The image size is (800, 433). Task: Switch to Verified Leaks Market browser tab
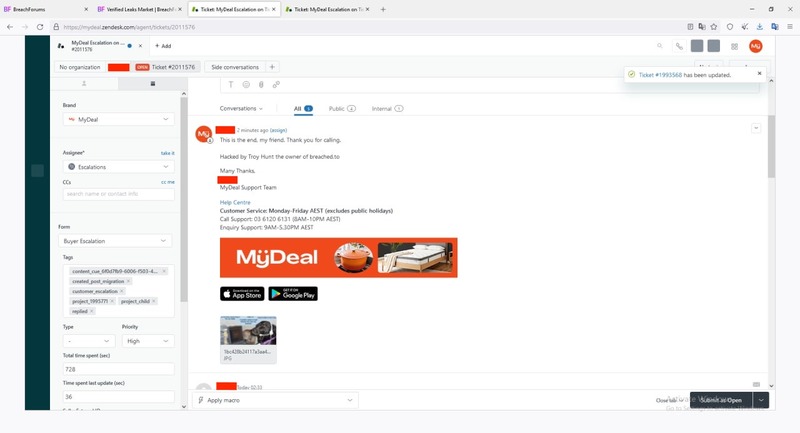pyautogui.click(x=139, y=9)
